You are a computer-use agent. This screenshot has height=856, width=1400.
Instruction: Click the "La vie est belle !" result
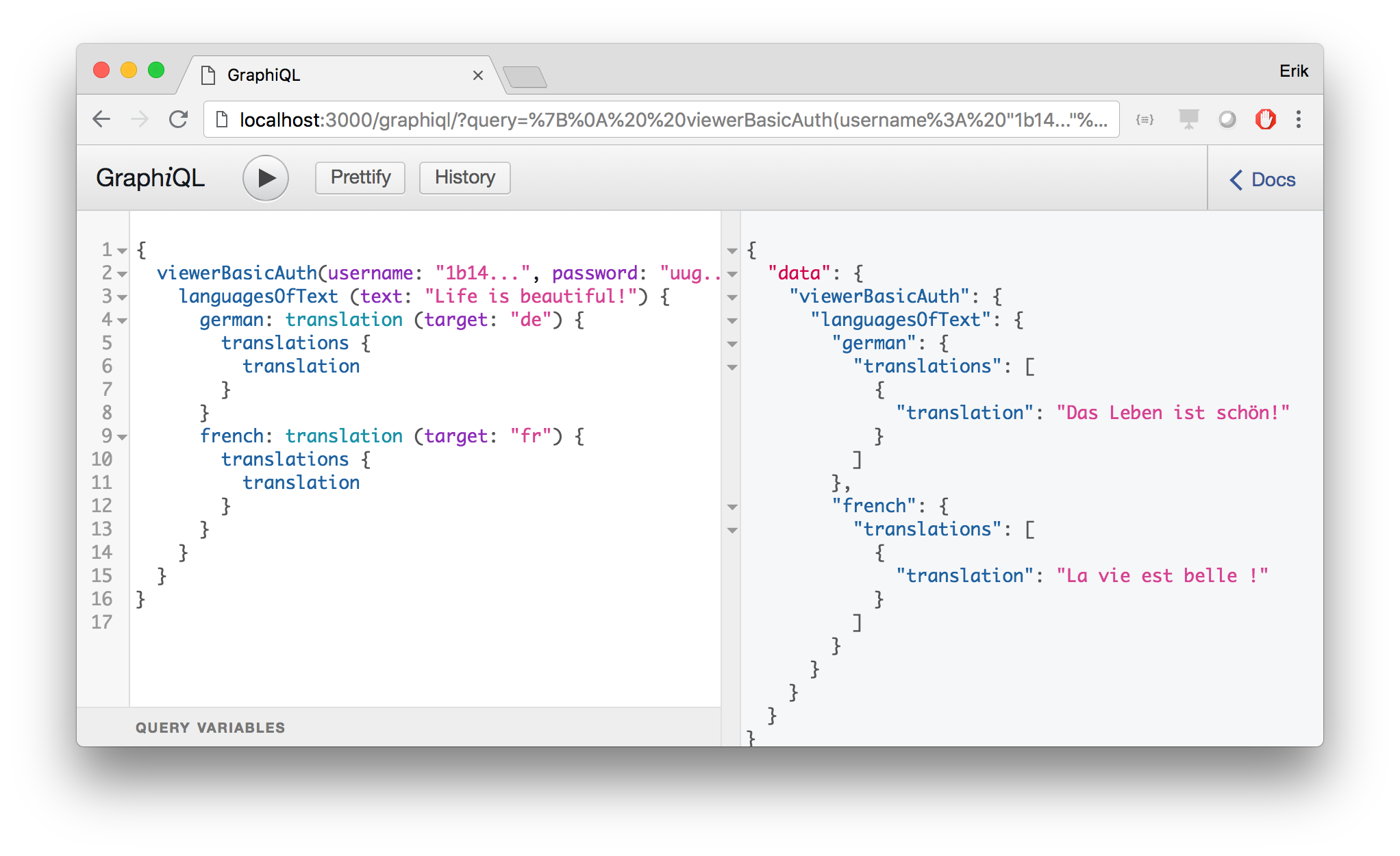[1162, 576]
